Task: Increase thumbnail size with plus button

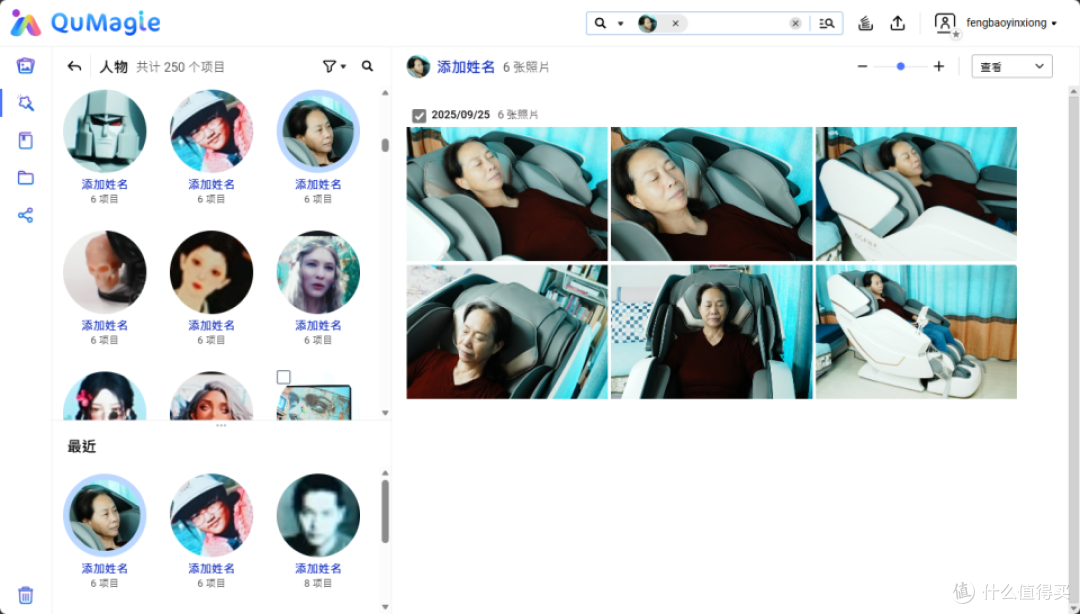Action: (939, 66)
